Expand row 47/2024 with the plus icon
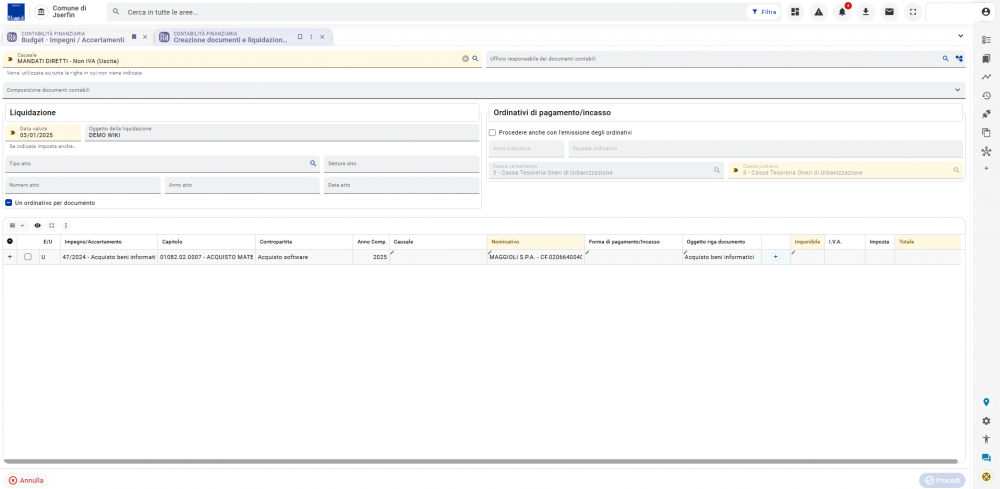 pyautogui.click(x=10, y=257)
